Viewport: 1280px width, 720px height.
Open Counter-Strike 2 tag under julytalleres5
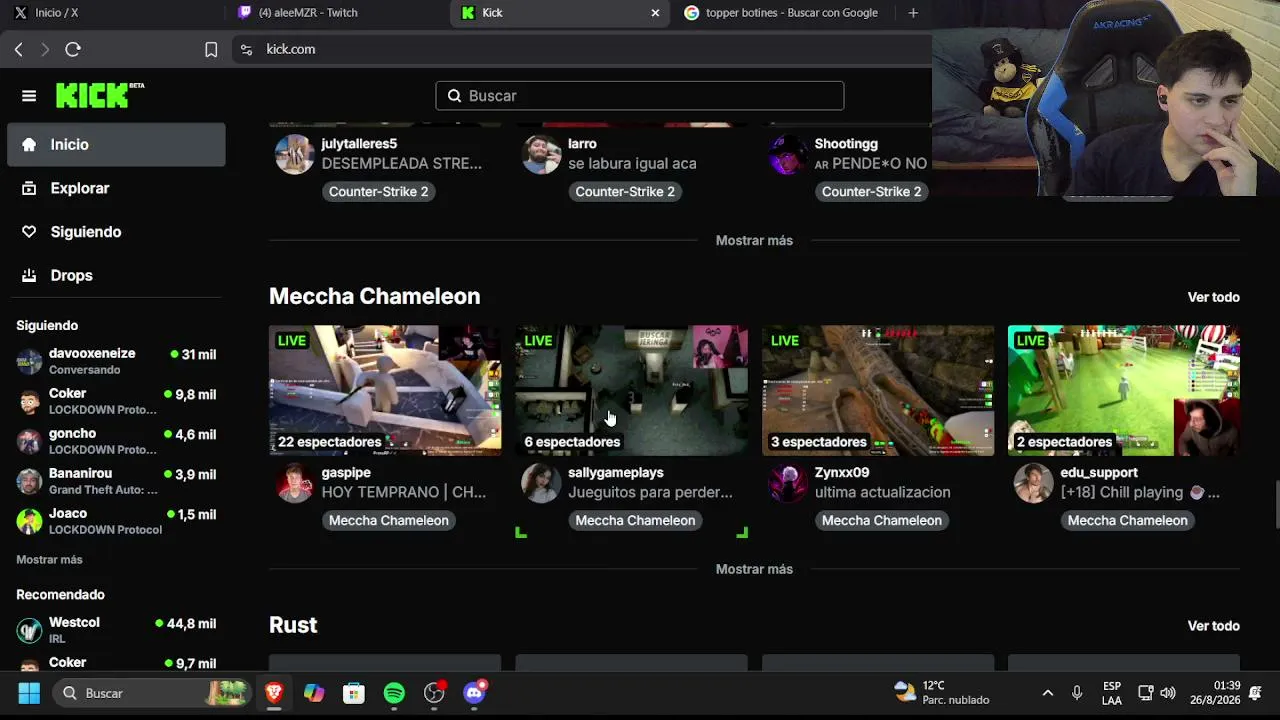coord(378,192)
